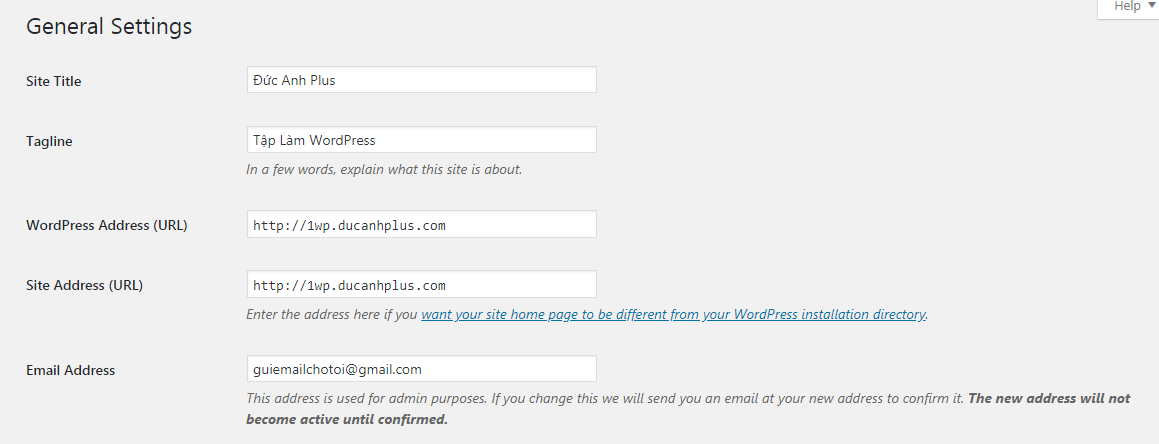Image resolution: width=1159 pixels, height=444 pixels.
Task: Click into the Site Title field
Action: point(421,80)
